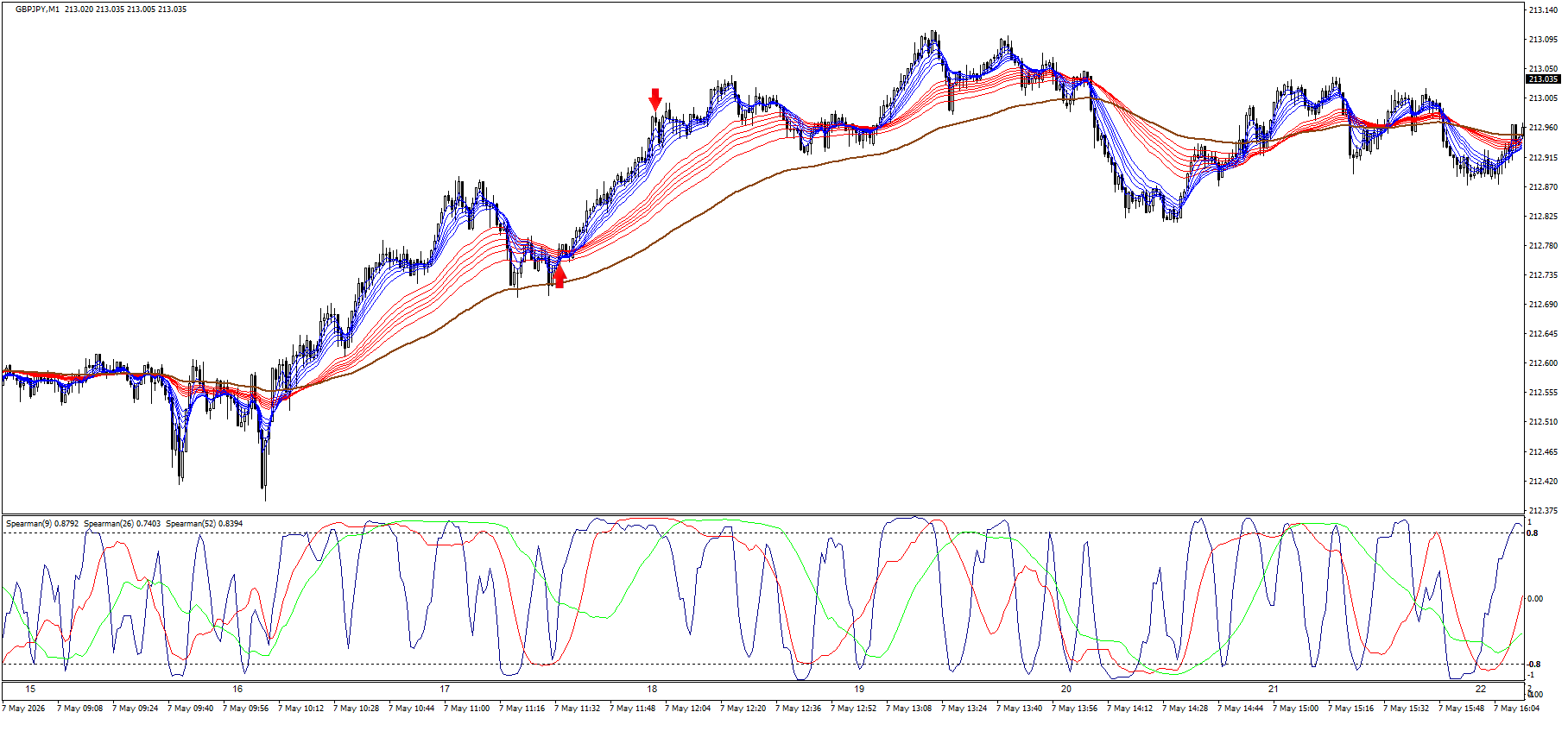Click the GBPJPY,M1 chart title text
The image size is (1568, 731).
click(x=37, y=9)
